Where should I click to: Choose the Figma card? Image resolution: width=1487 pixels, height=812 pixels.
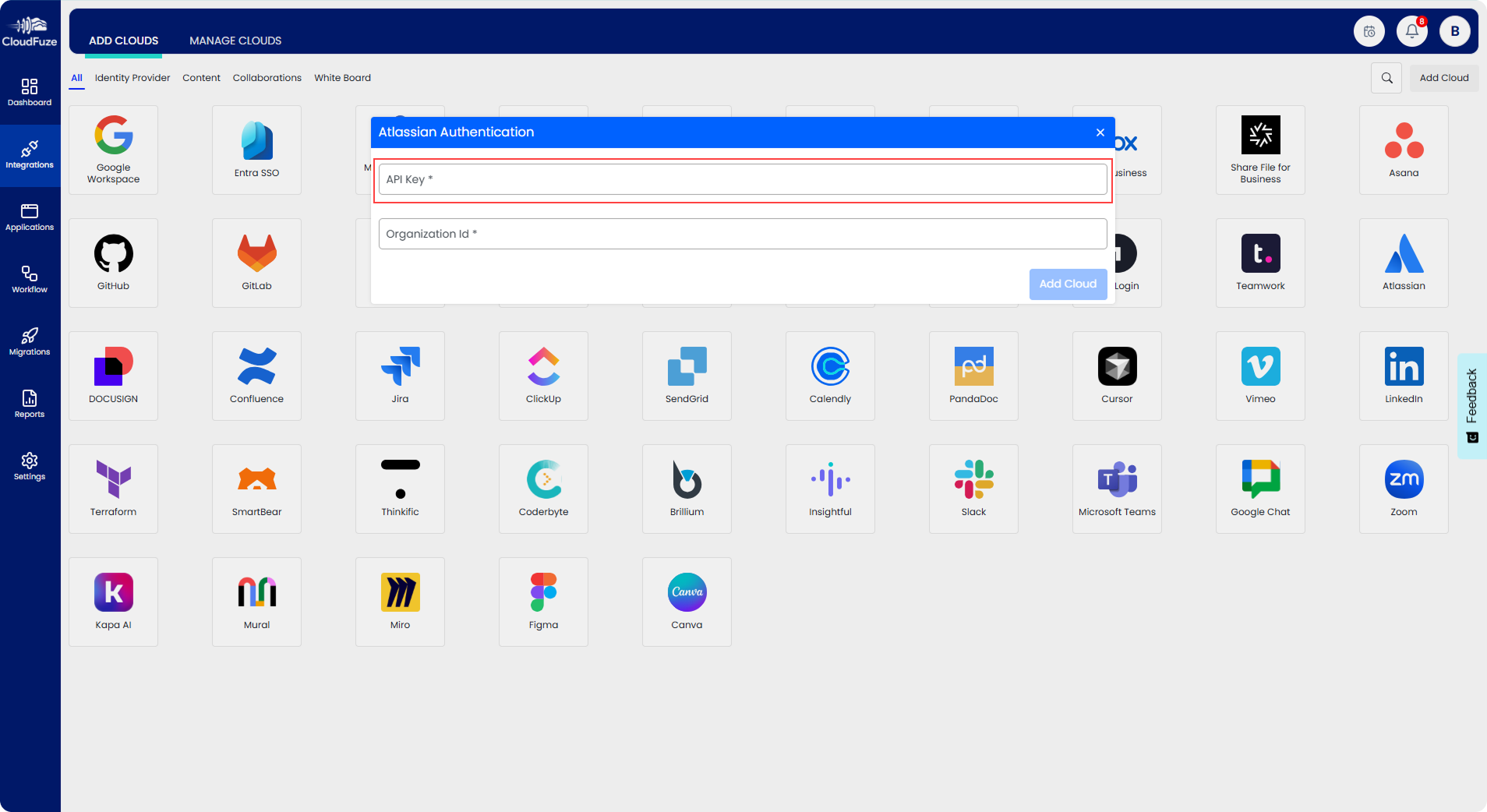point(543,602)
